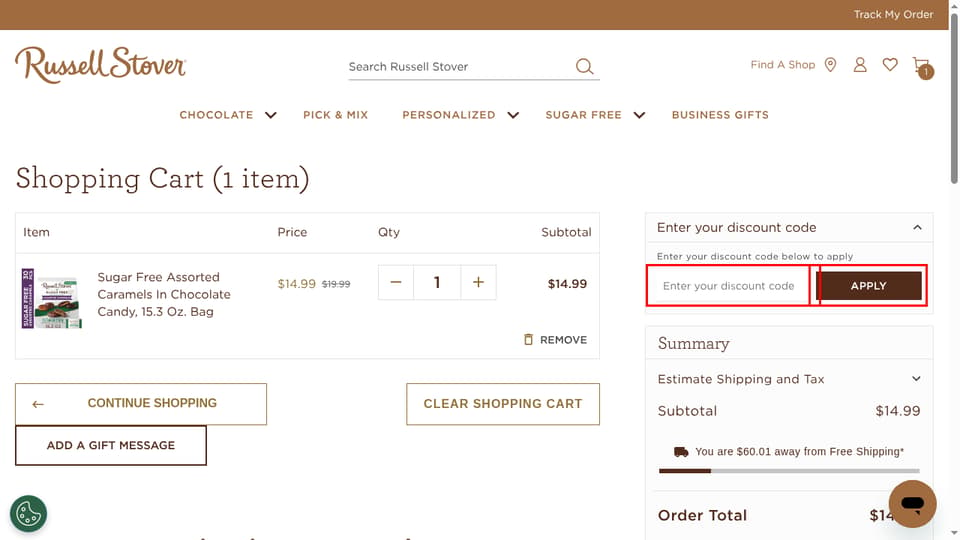Click Clear Shopping Cart button
The width and height of the screenshot is (960, 540).
[x=503, y=403]
